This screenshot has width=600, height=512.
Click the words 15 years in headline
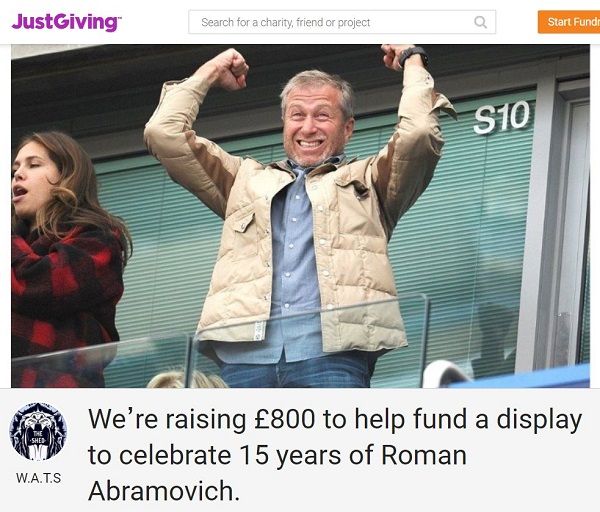[x=290, y=455]
